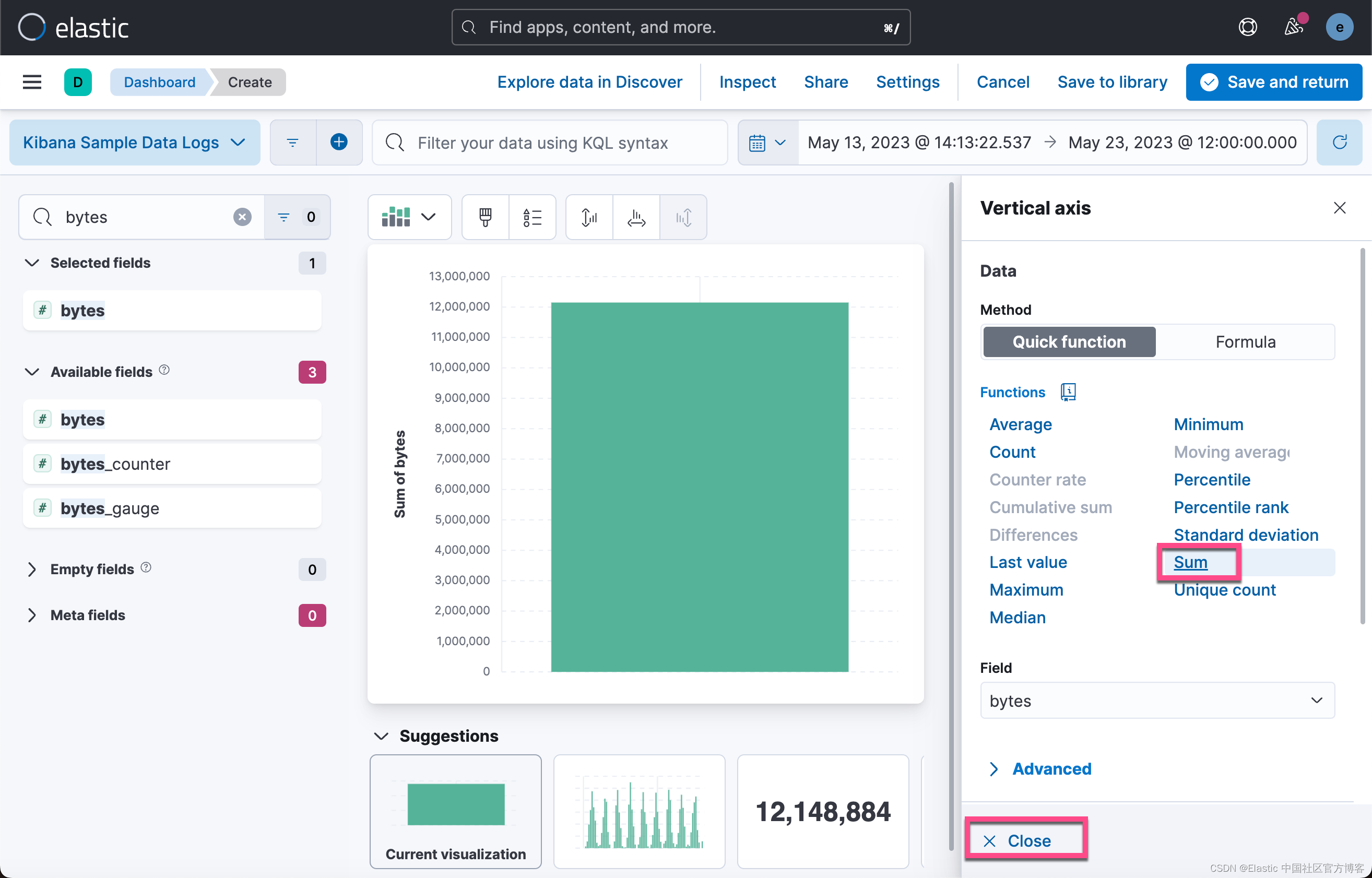Open the filter menu icon beside data view
1372x878 pixels.
click(x=292, y=143)
